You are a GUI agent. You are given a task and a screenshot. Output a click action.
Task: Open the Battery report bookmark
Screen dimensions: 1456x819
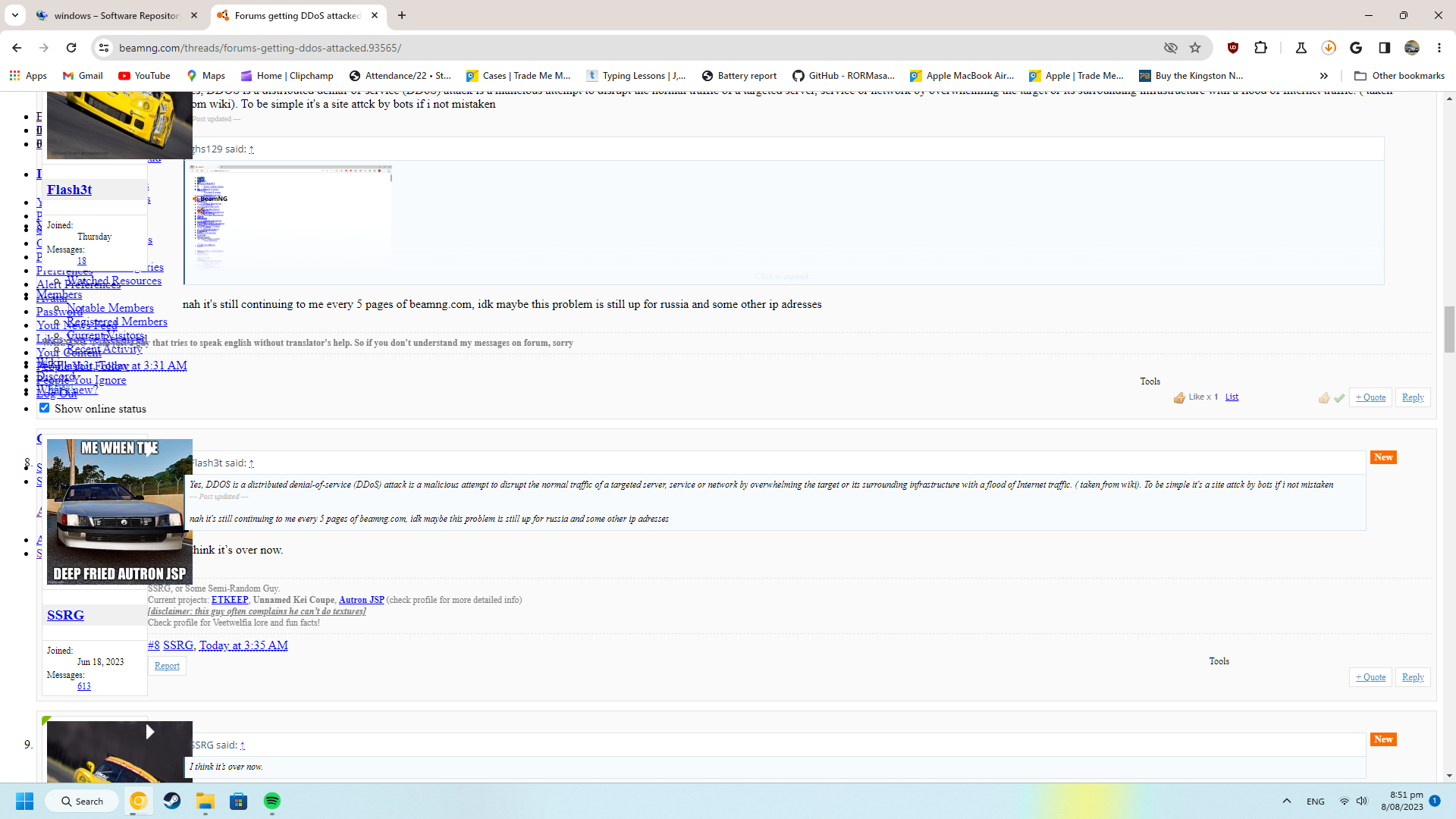click(x=739, y=76)
